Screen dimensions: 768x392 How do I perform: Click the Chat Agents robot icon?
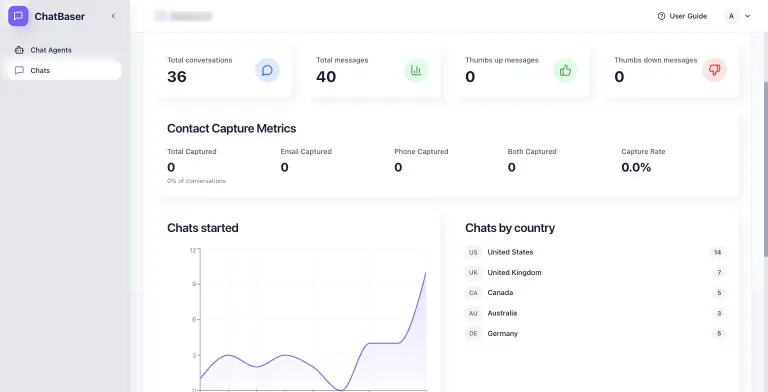(19, 50)
